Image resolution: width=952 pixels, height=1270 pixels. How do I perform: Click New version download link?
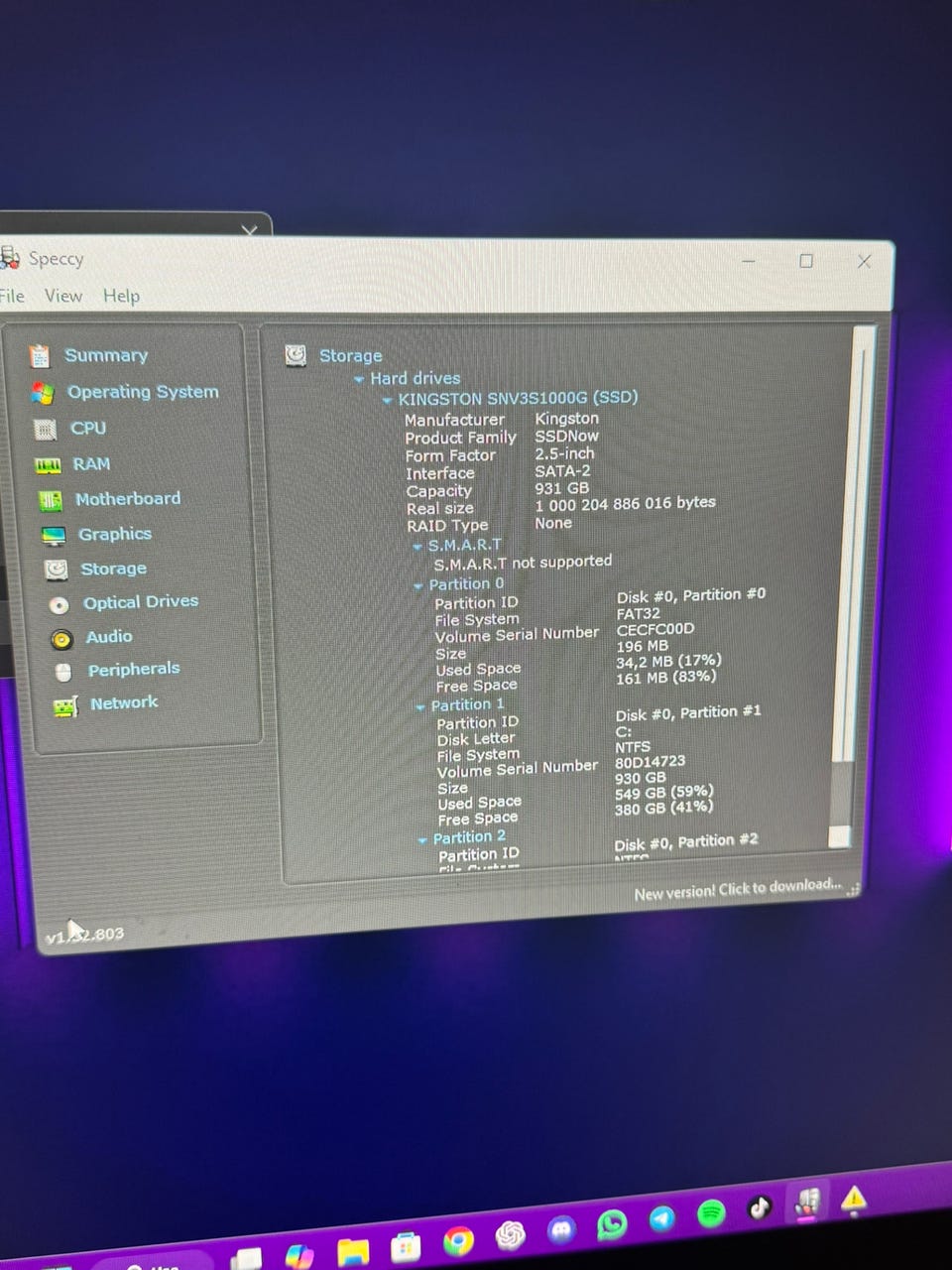click(738, 890)
